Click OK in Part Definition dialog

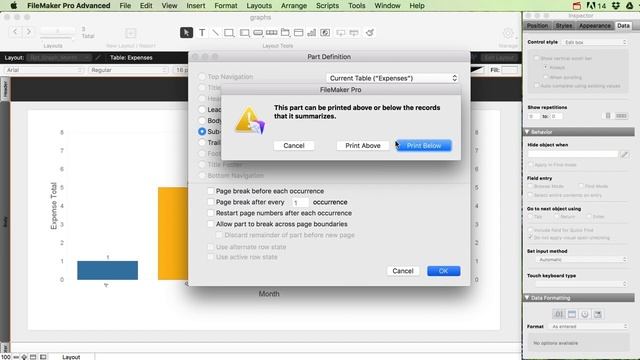pos(444,271)
